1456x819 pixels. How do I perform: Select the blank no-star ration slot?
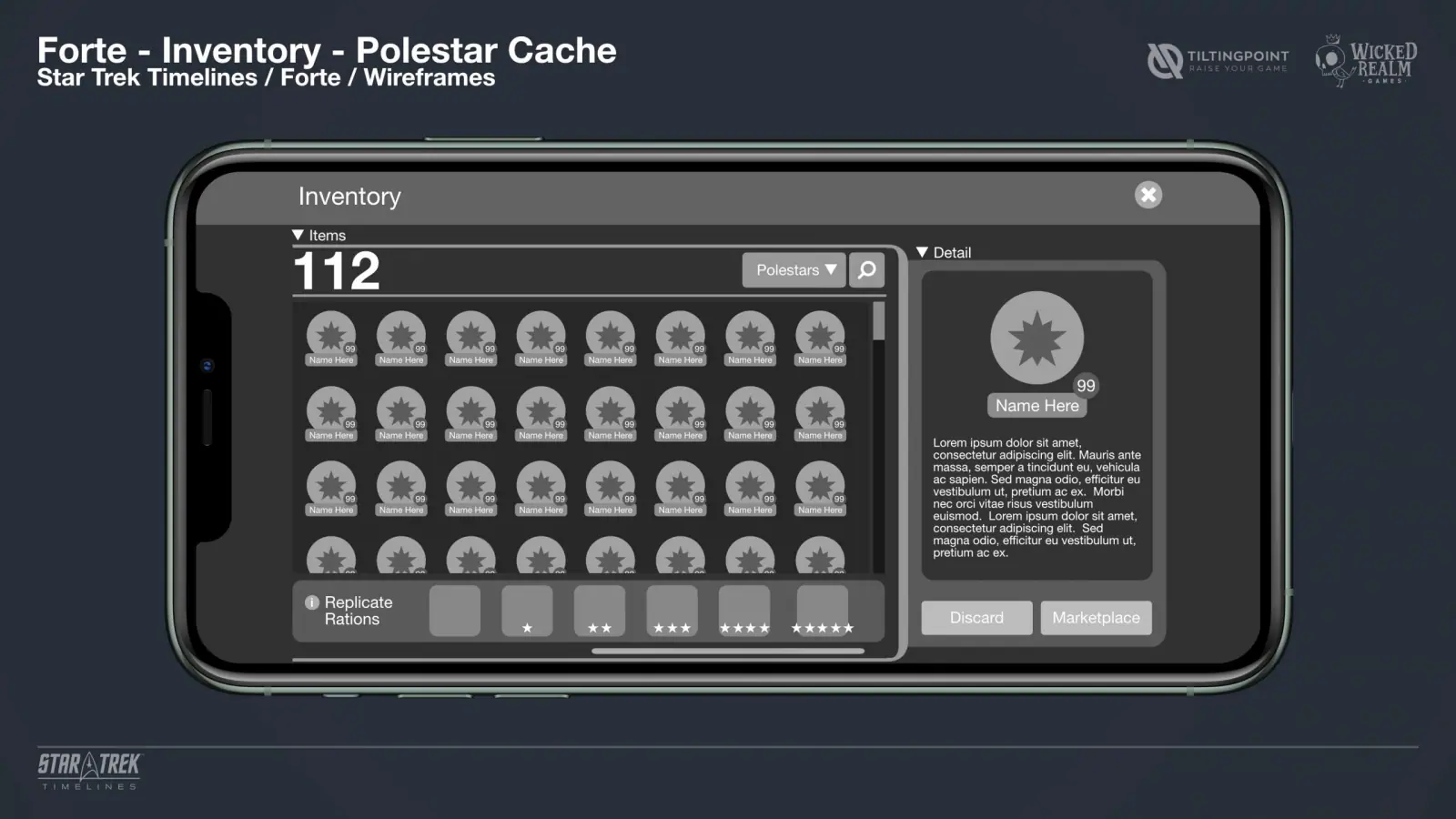pos(455,611)
